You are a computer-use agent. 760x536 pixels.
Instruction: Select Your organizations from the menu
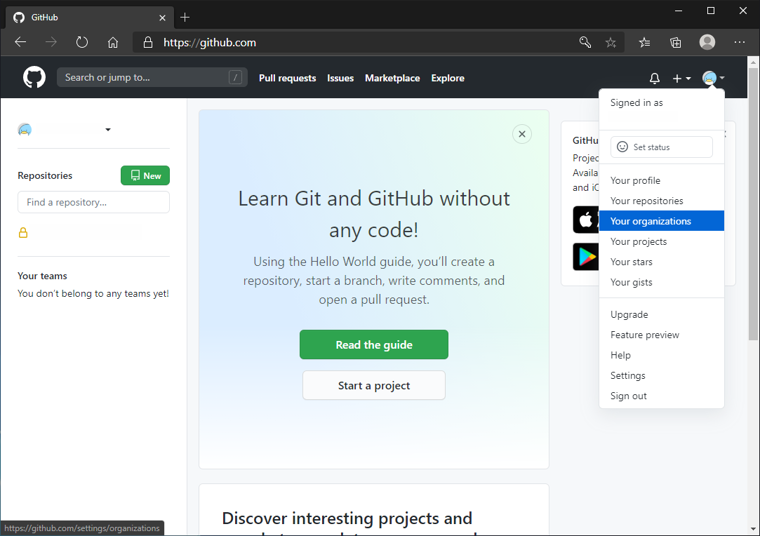tap(661, 221)
